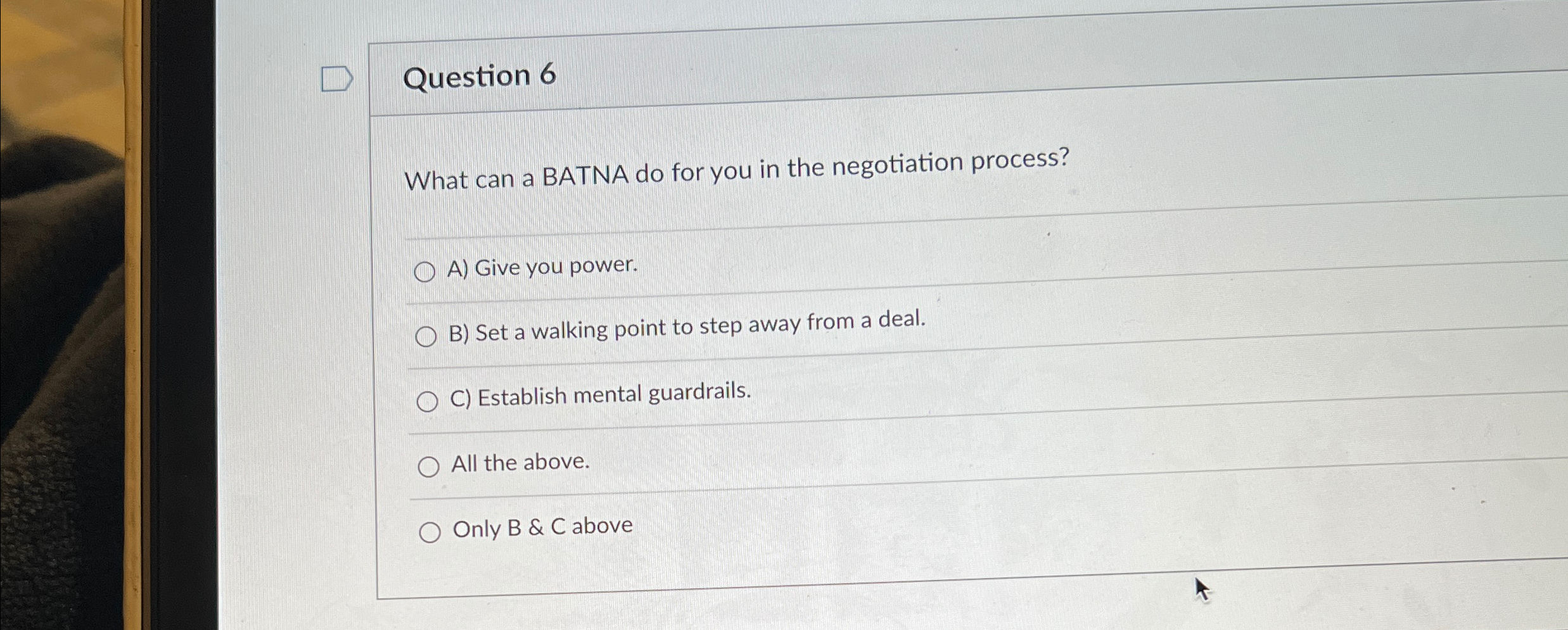Select radio button for option A
This screenshot has width=1568, height=630.
(x=427, y=272)
